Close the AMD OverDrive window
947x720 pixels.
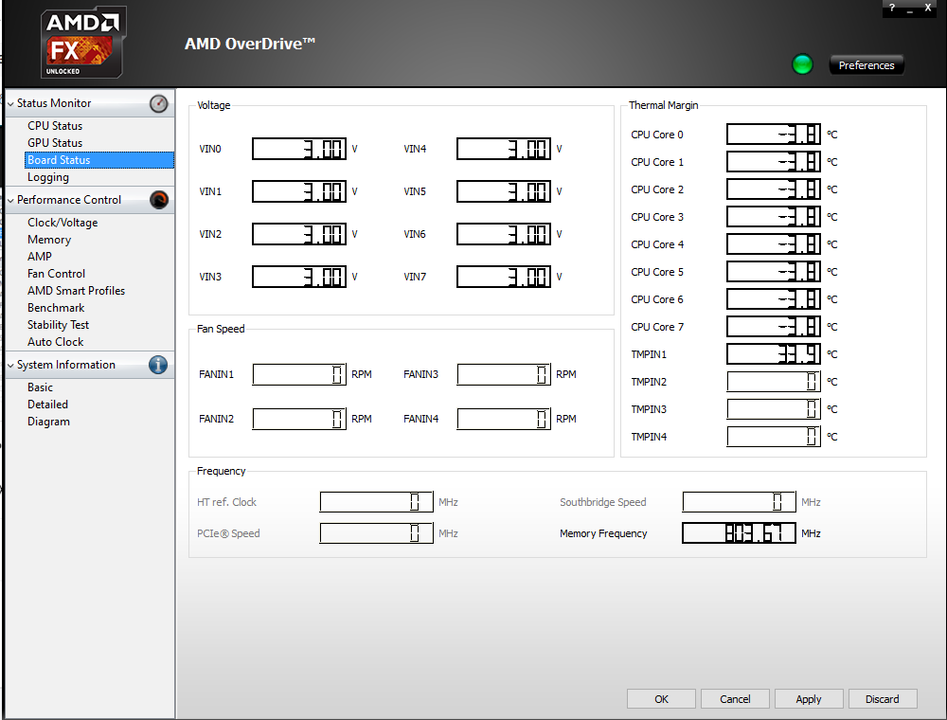pyautogui.click(x=928, y=8)
